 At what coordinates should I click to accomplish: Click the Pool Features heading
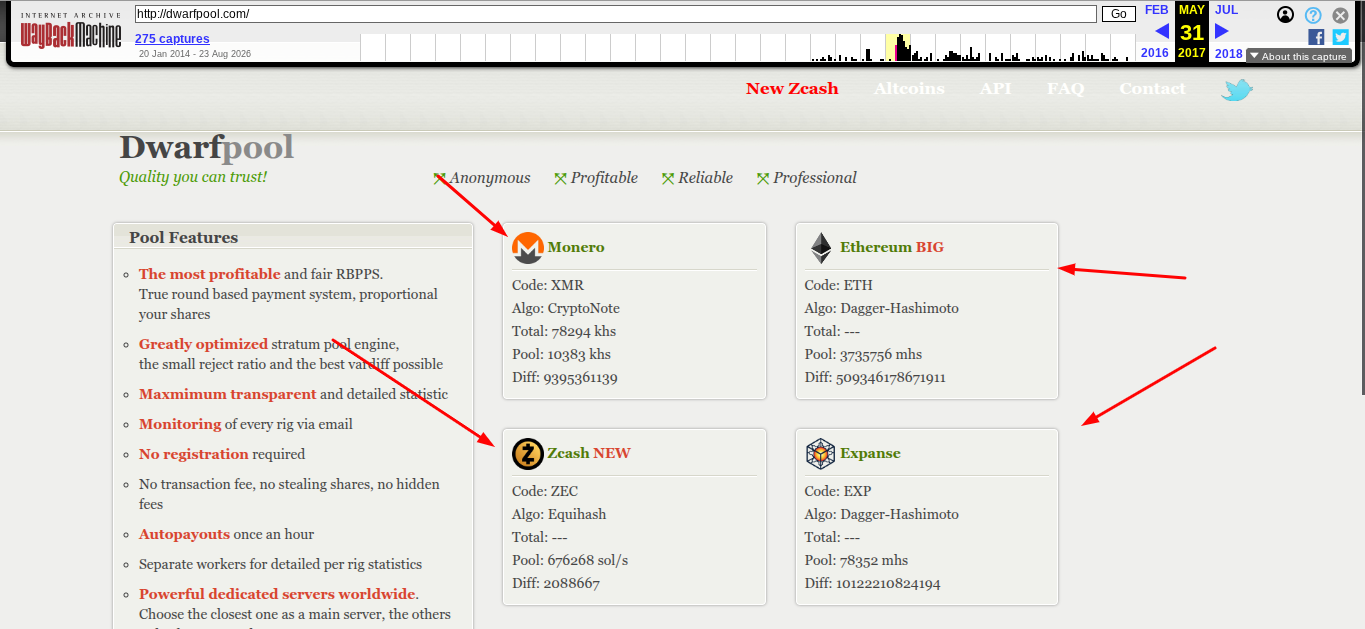pos(183,238)
